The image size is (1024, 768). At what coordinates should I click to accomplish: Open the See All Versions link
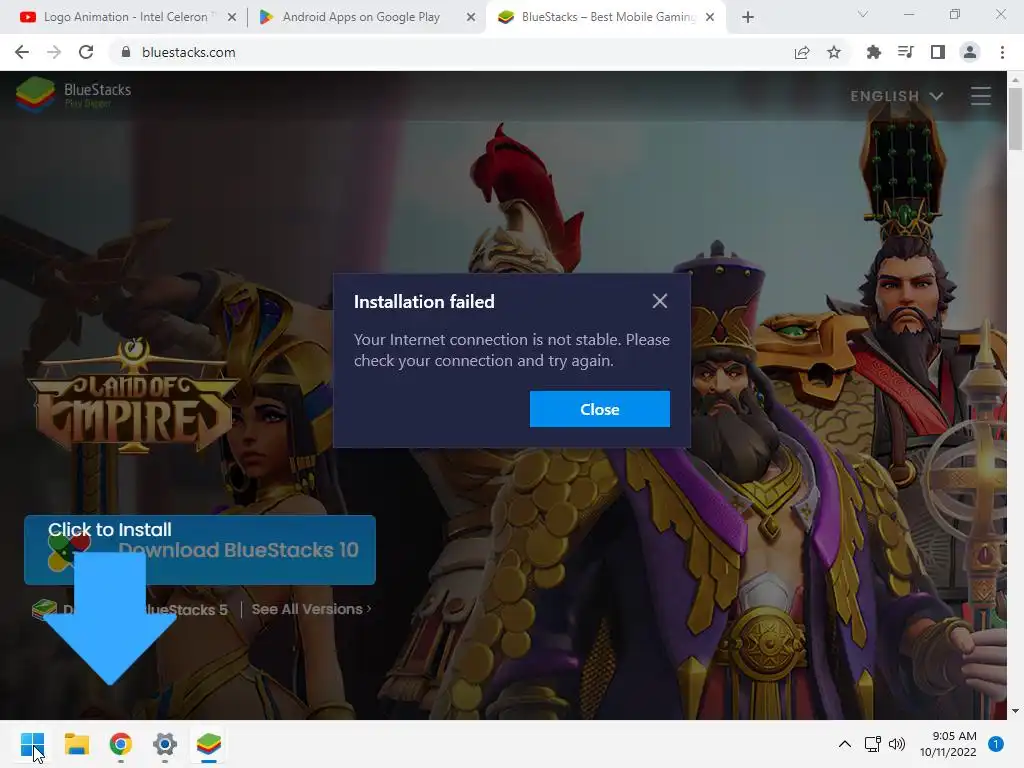tap(312, 609)
